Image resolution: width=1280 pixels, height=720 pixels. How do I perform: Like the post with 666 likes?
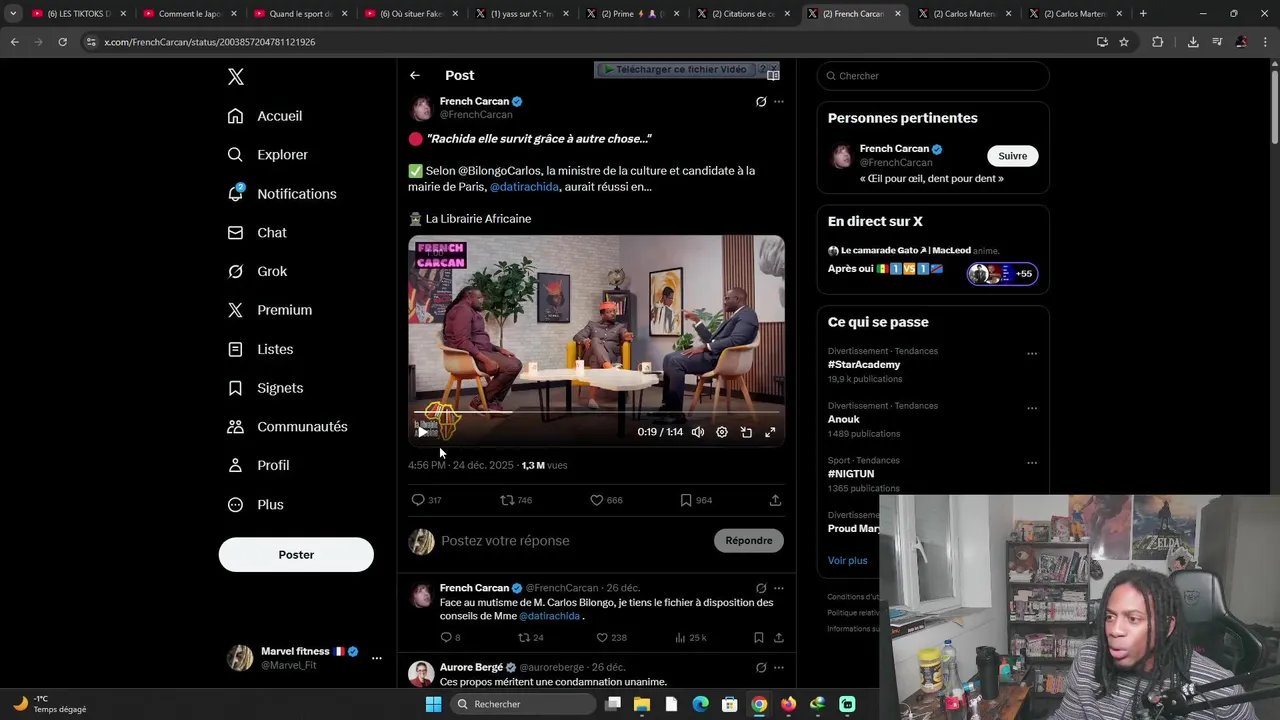[606, 500]
